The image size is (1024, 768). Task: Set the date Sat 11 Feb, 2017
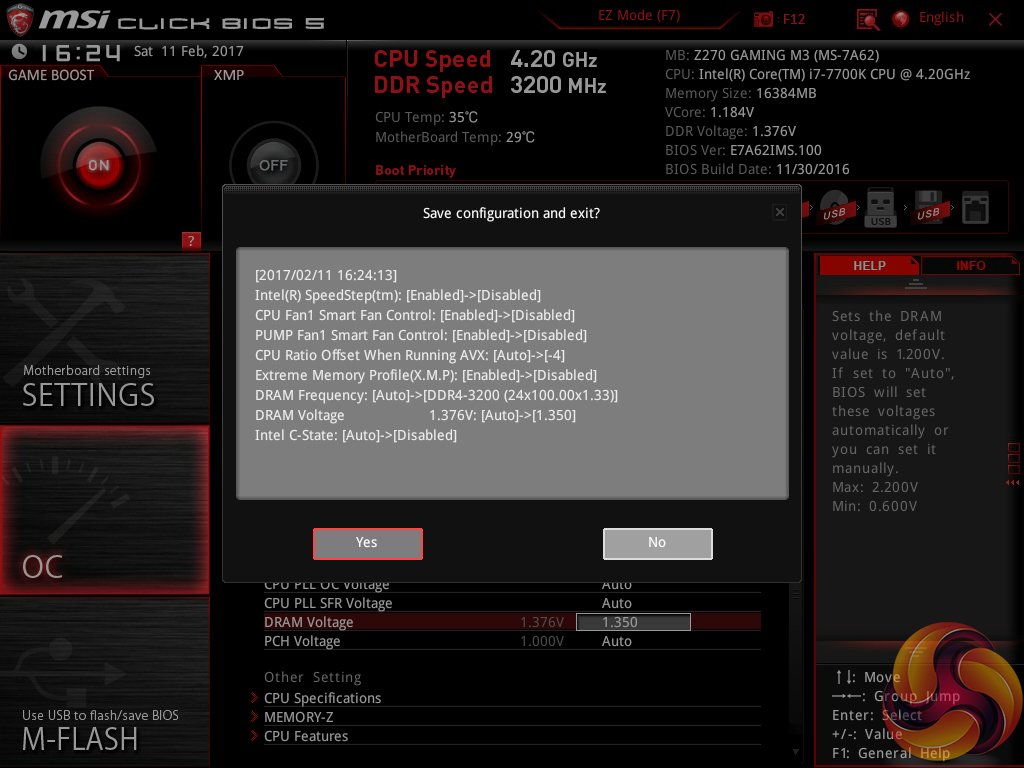[189, 51]
